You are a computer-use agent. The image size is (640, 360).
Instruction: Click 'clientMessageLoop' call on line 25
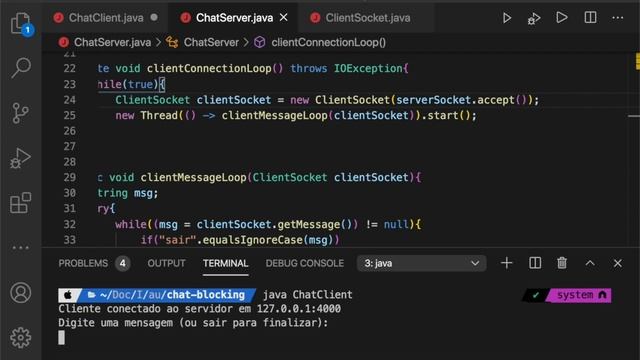coord(275,116)
